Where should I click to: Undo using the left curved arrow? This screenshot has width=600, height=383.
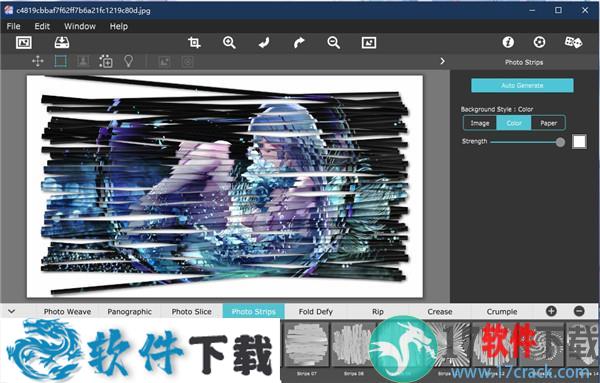coord(264,42)
